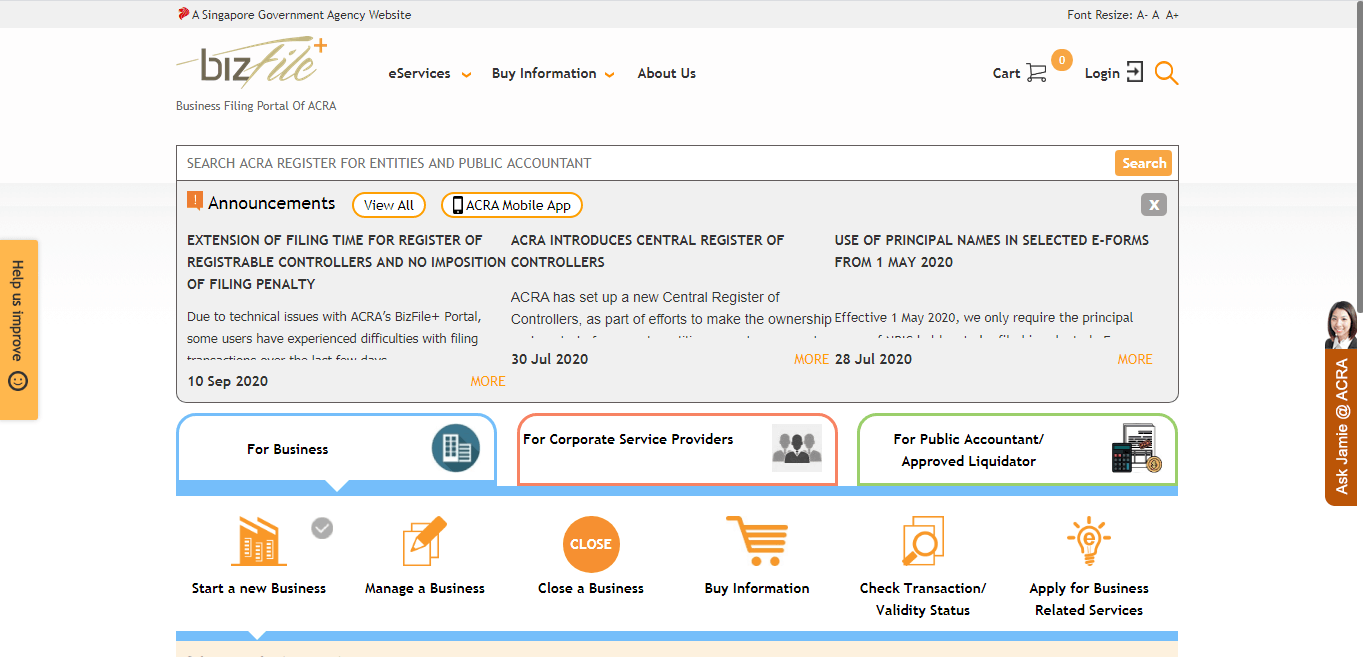Click the orange CLOSE circle icon
The width and height of the screenshot is (1363, 657).
click(x=591, y=544)
